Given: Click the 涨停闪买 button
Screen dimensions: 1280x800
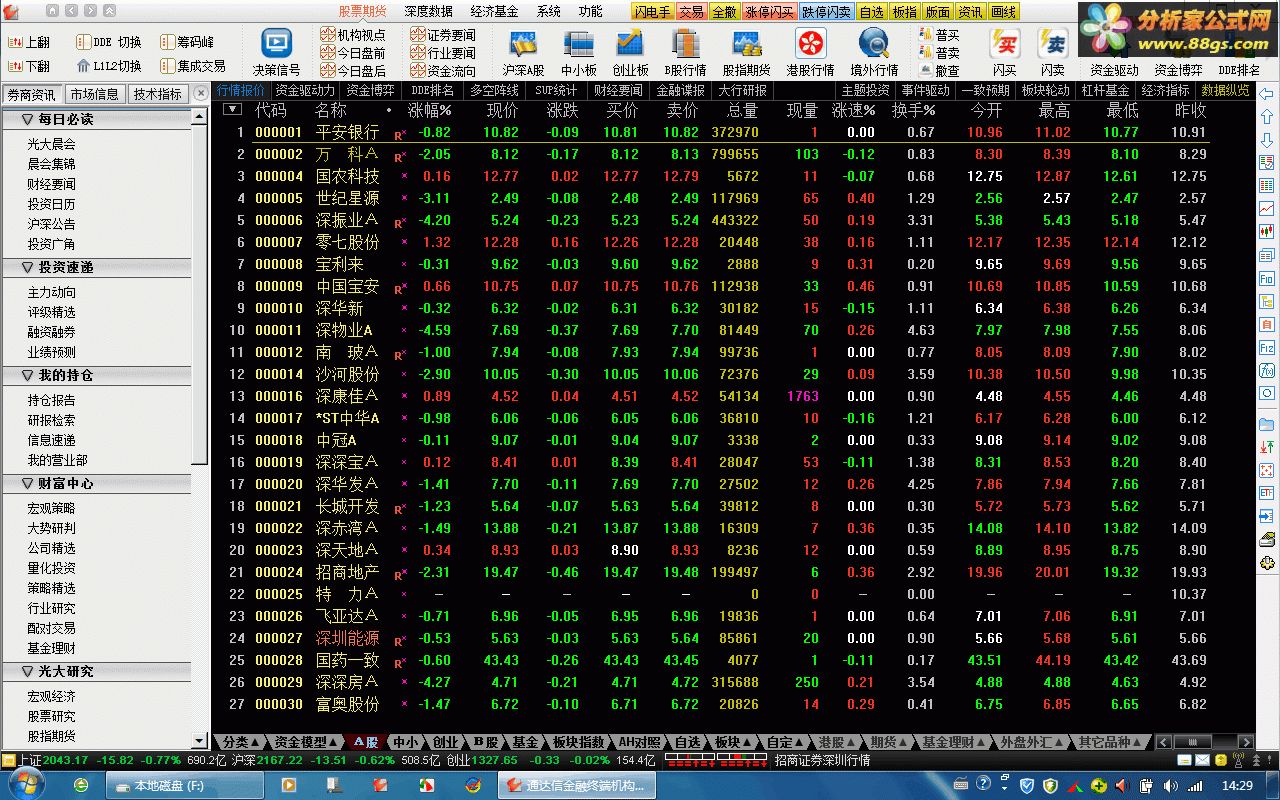Looking at the screenshot, I should [769, 12].
